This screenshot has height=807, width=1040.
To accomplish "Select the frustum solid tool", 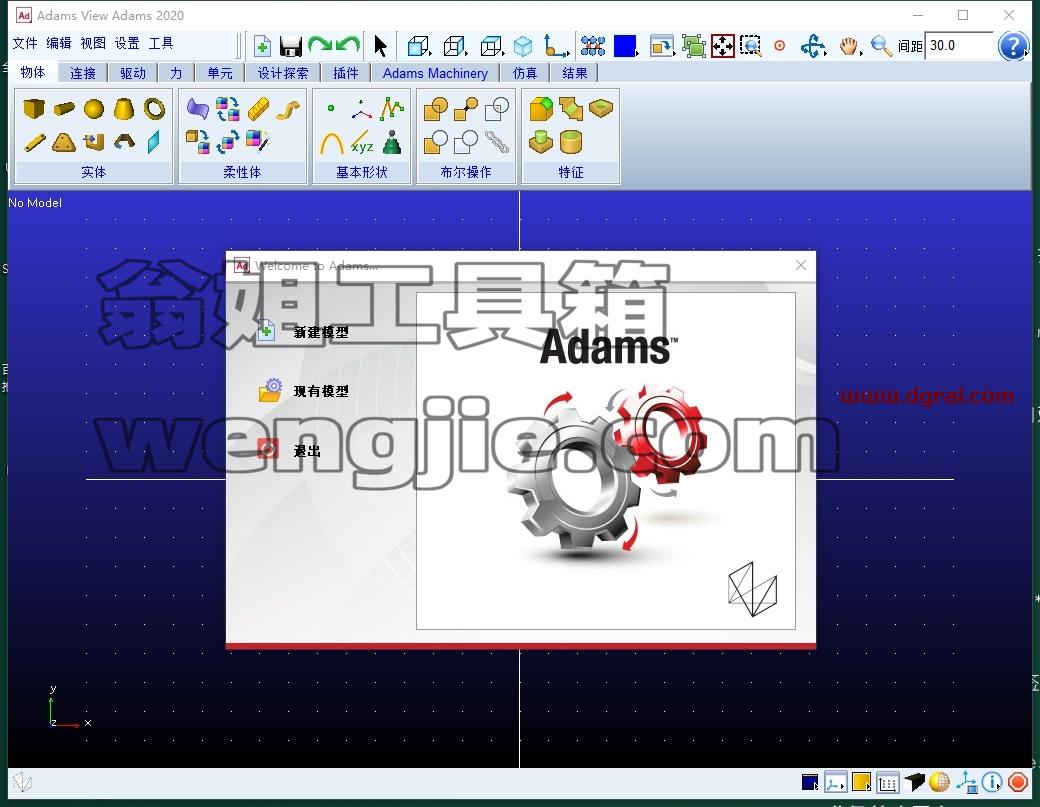I will (x=124, y=108).
